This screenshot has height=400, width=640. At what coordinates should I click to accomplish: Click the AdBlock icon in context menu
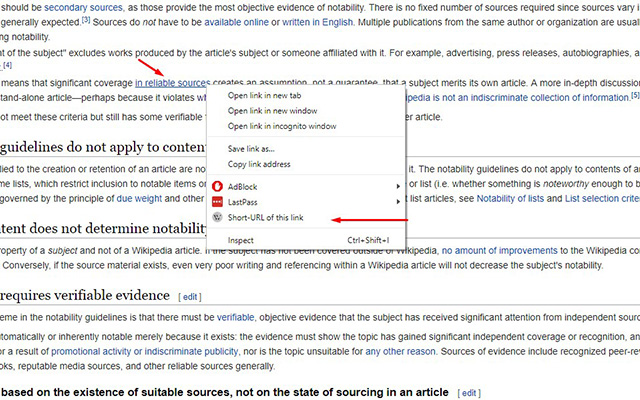(x=217, y=187)
